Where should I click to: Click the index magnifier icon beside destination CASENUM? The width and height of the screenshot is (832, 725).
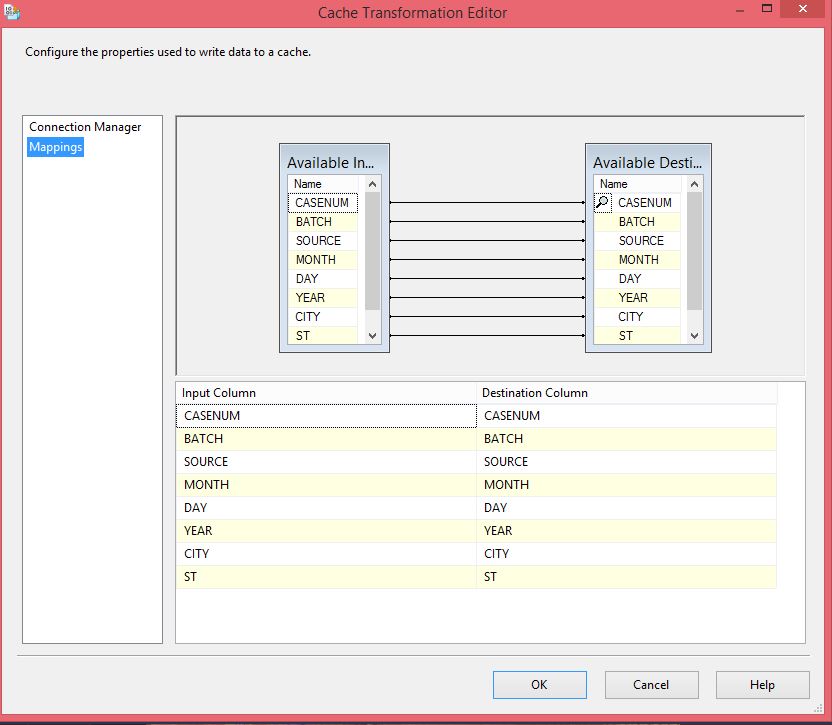tap(601, 202)
